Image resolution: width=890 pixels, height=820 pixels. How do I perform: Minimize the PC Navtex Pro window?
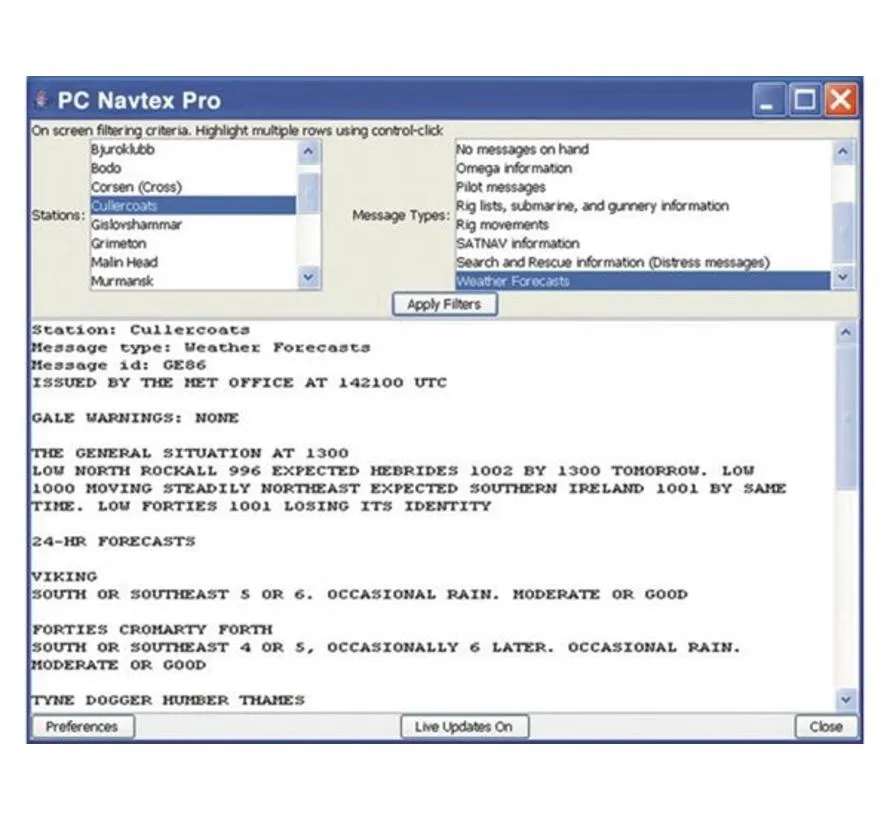coord(768,100)
